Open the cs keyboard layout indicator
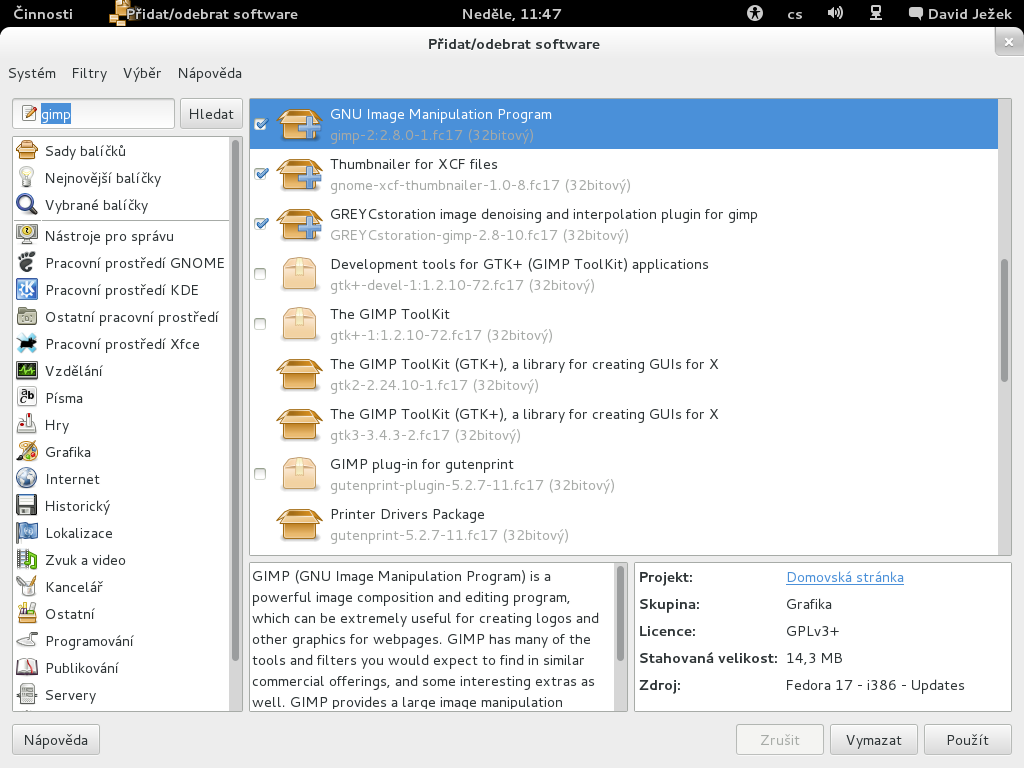Viewport: 1024px width, 768px height. click(x=795, y=14)
